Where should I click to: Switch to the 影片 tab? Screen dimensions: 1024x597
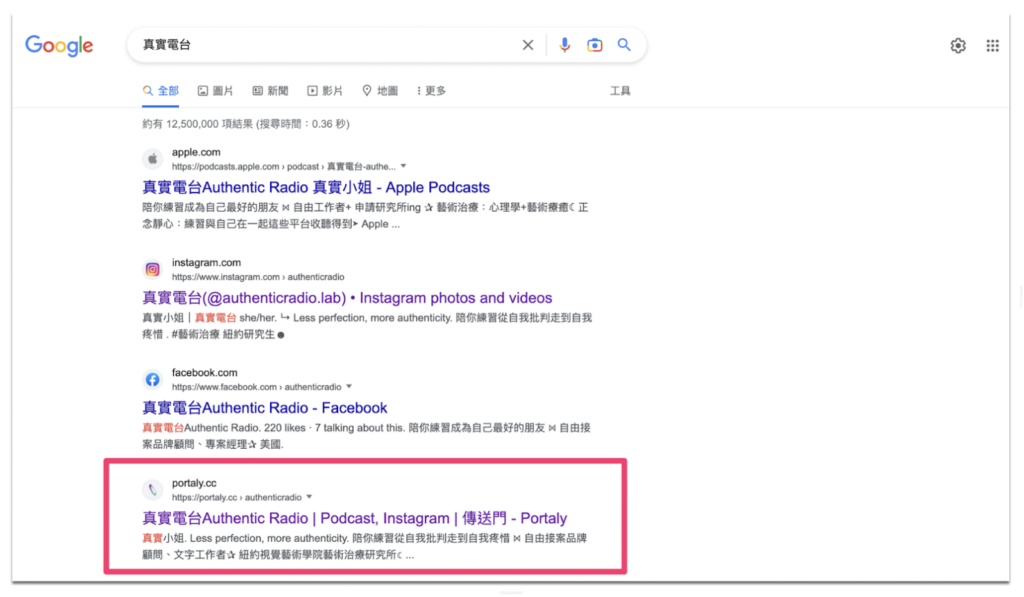(325, 91)
